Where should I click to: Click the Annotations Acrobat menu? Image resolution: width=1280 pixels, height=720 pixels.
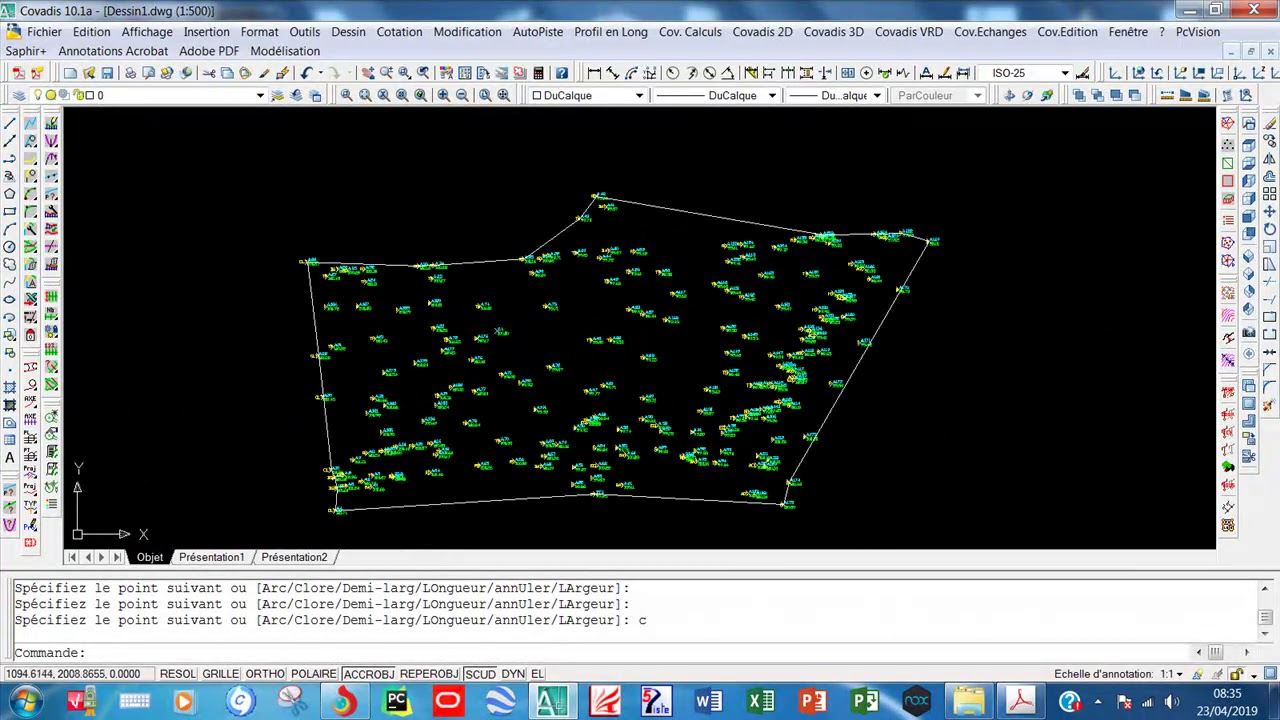click(x=113, y=51)
